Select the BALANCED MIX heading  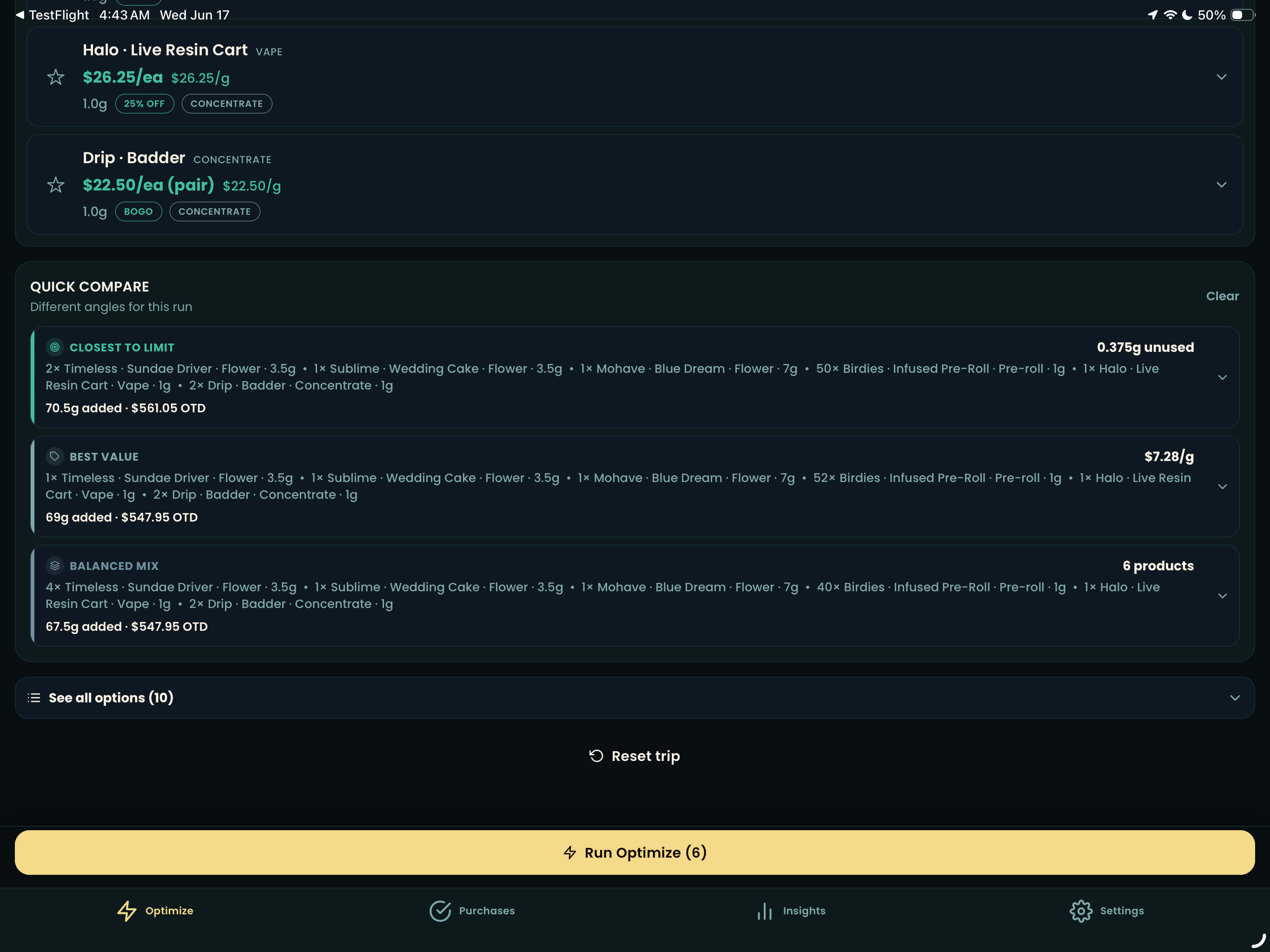coord(114,566)
